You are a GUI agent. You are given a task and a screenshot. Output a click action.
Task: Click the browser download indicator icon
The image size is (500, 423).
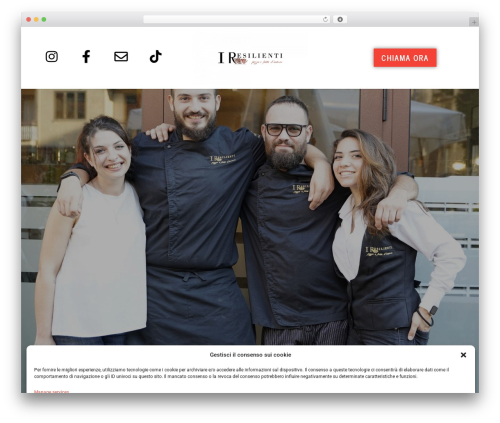340,19
